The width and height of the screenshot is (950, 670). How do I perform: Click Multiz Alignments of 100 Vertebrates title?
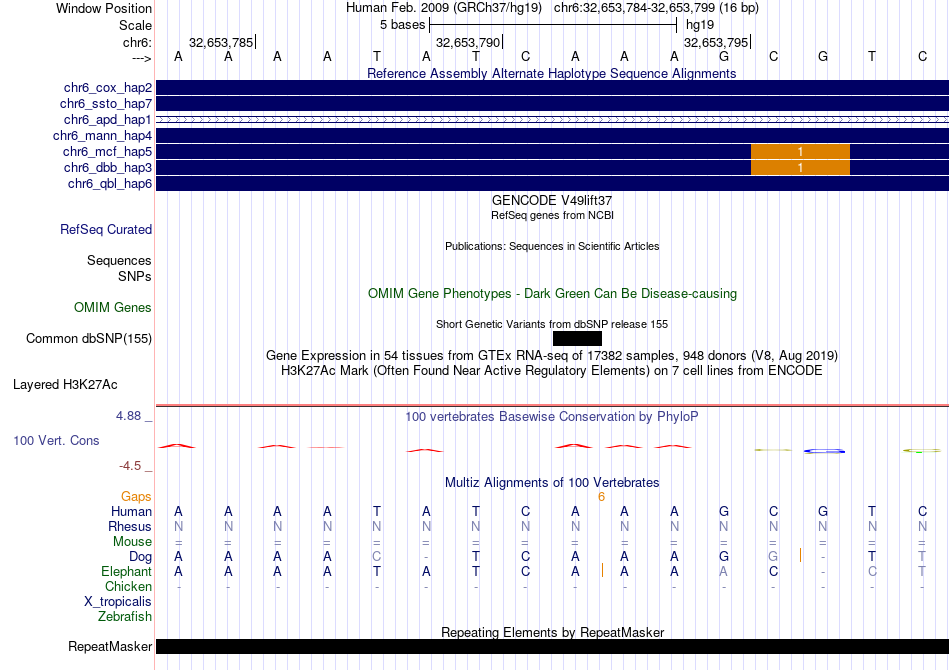(552, 483)
